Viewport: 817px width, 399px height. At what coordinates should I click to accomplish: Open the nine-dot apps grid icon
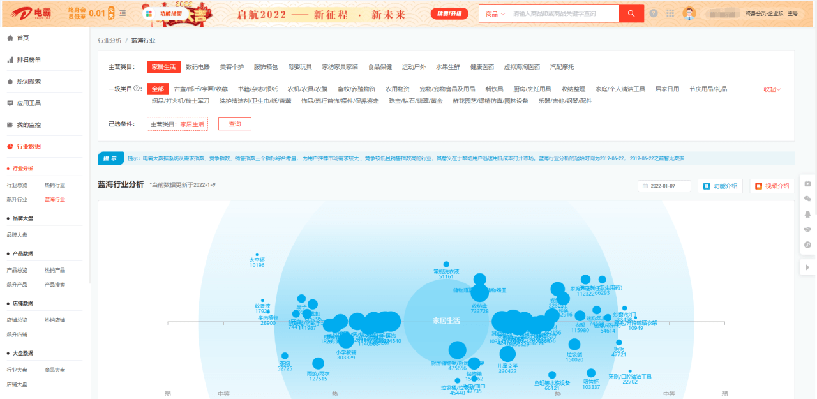pyautogui.click(x=670, y=14)
